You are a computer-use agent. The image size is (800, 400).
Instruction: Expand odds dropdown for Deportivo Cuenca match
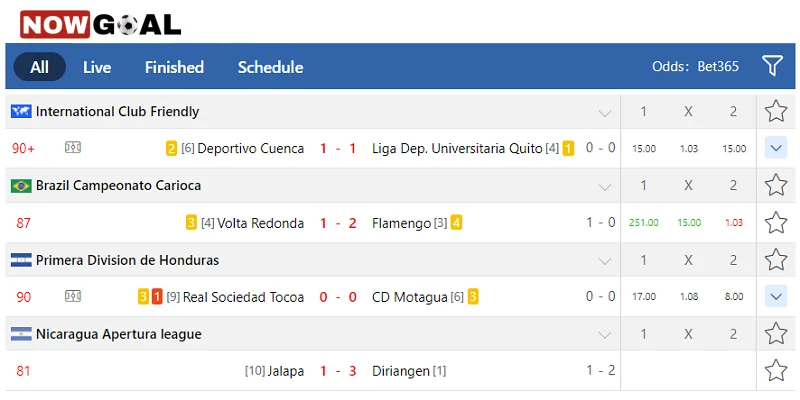(776, 148)
